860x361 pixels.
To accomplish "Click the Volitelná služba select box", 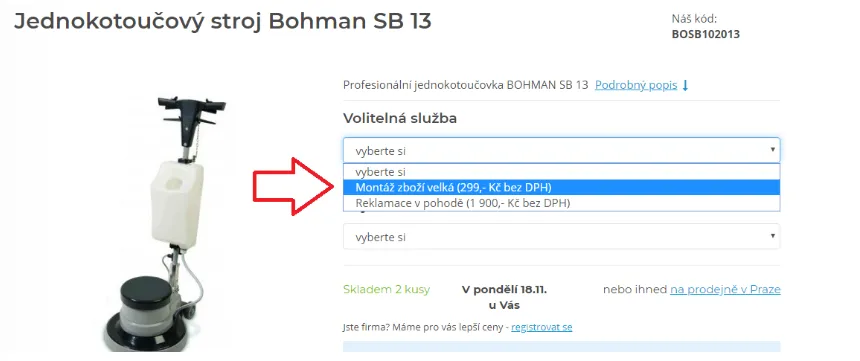I will [x=562, y=150].
